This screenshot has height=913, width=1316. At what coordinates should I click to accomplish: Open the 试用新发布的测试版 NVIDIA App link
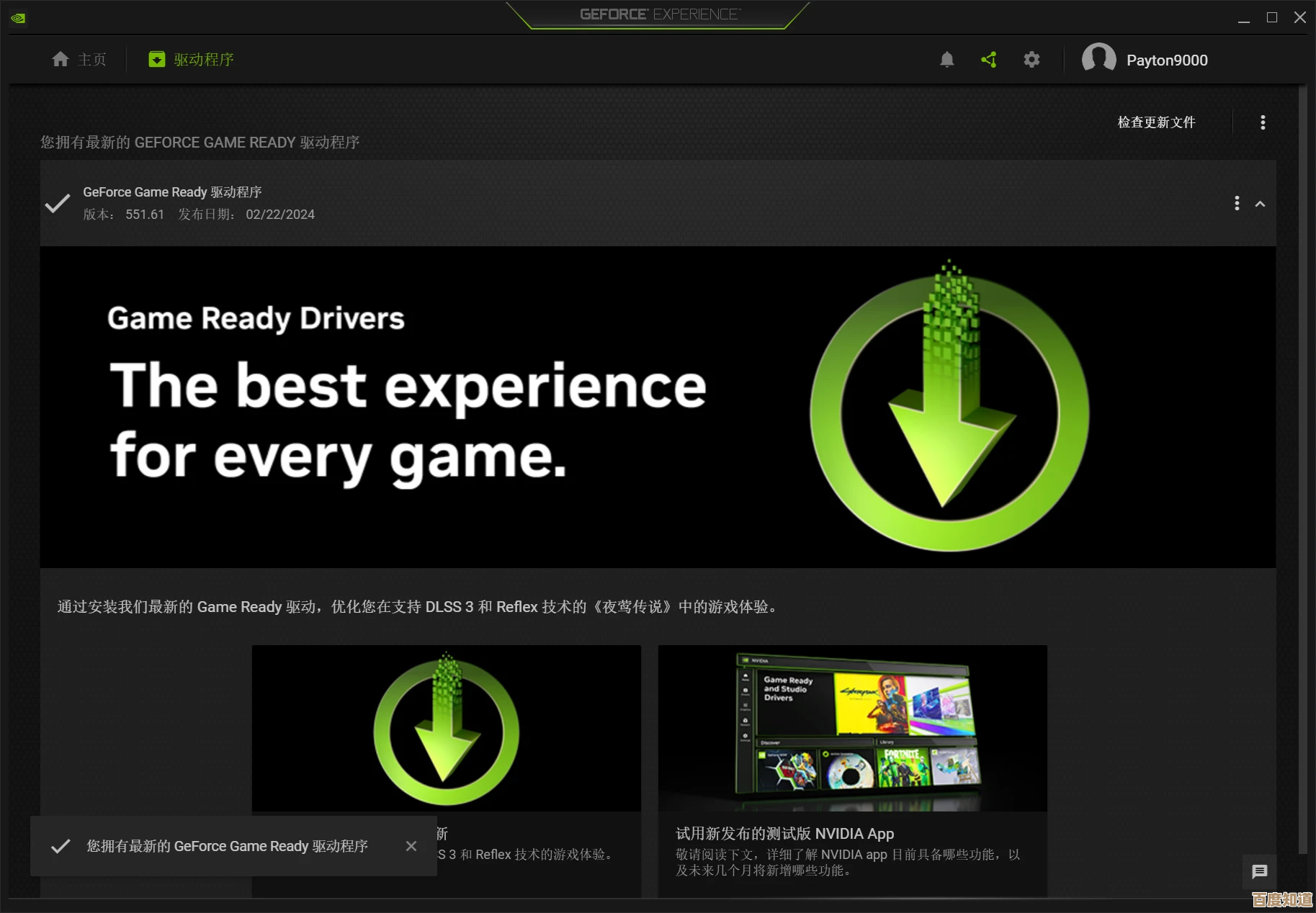(784, 834)
